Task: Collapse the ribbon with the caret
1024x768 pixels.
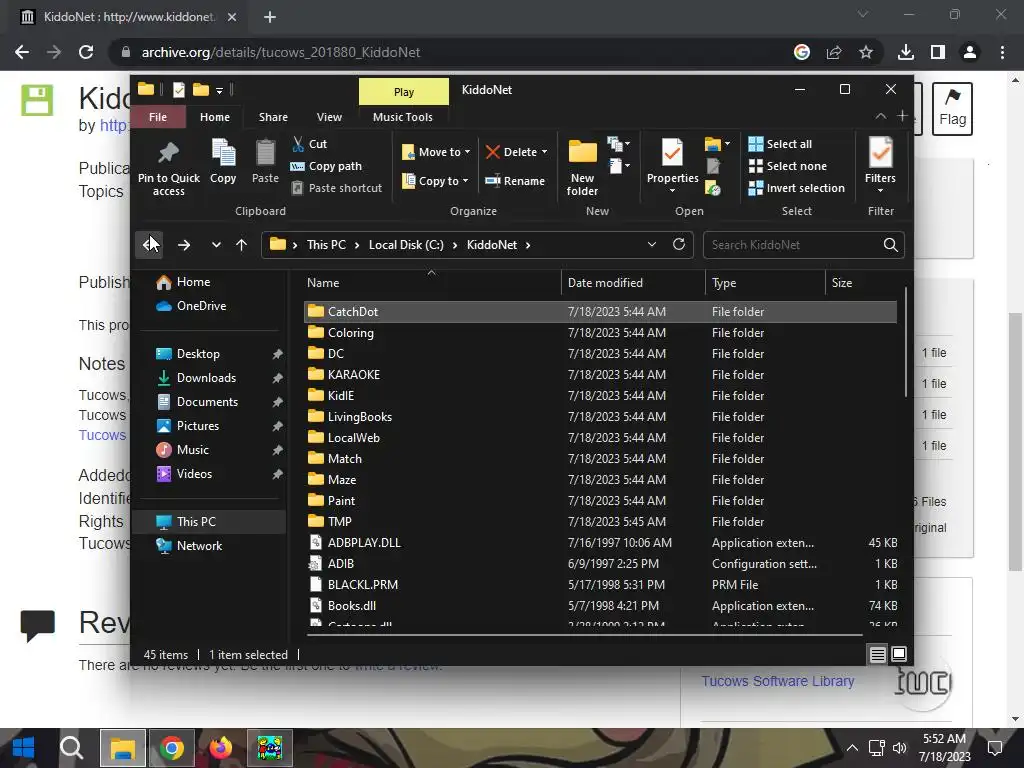Action: coord(880,116)
